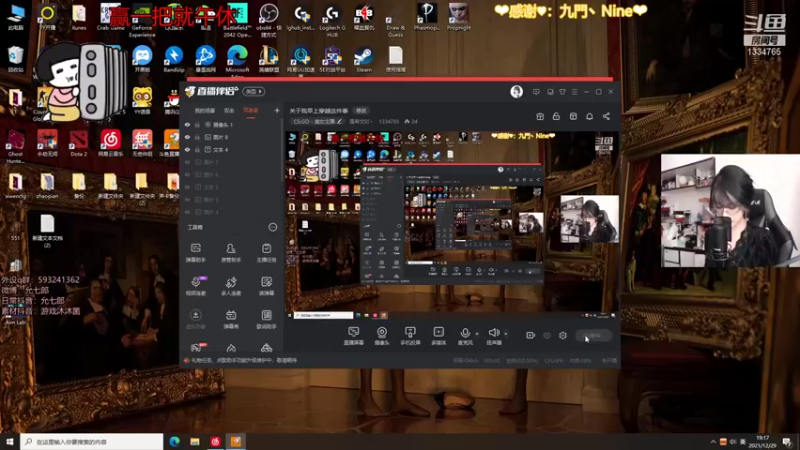Select the 文本 5 source row

[x=232, y=187]
